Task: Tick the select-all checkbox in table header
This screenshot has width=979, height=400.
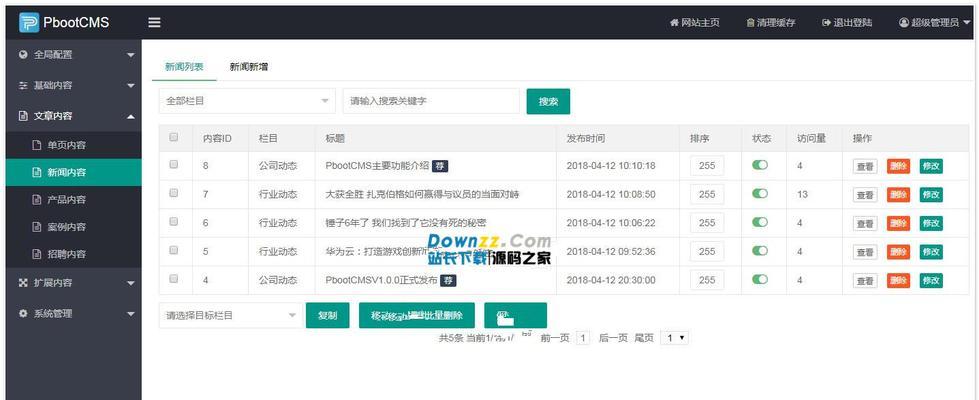Action: click(174, 137)
